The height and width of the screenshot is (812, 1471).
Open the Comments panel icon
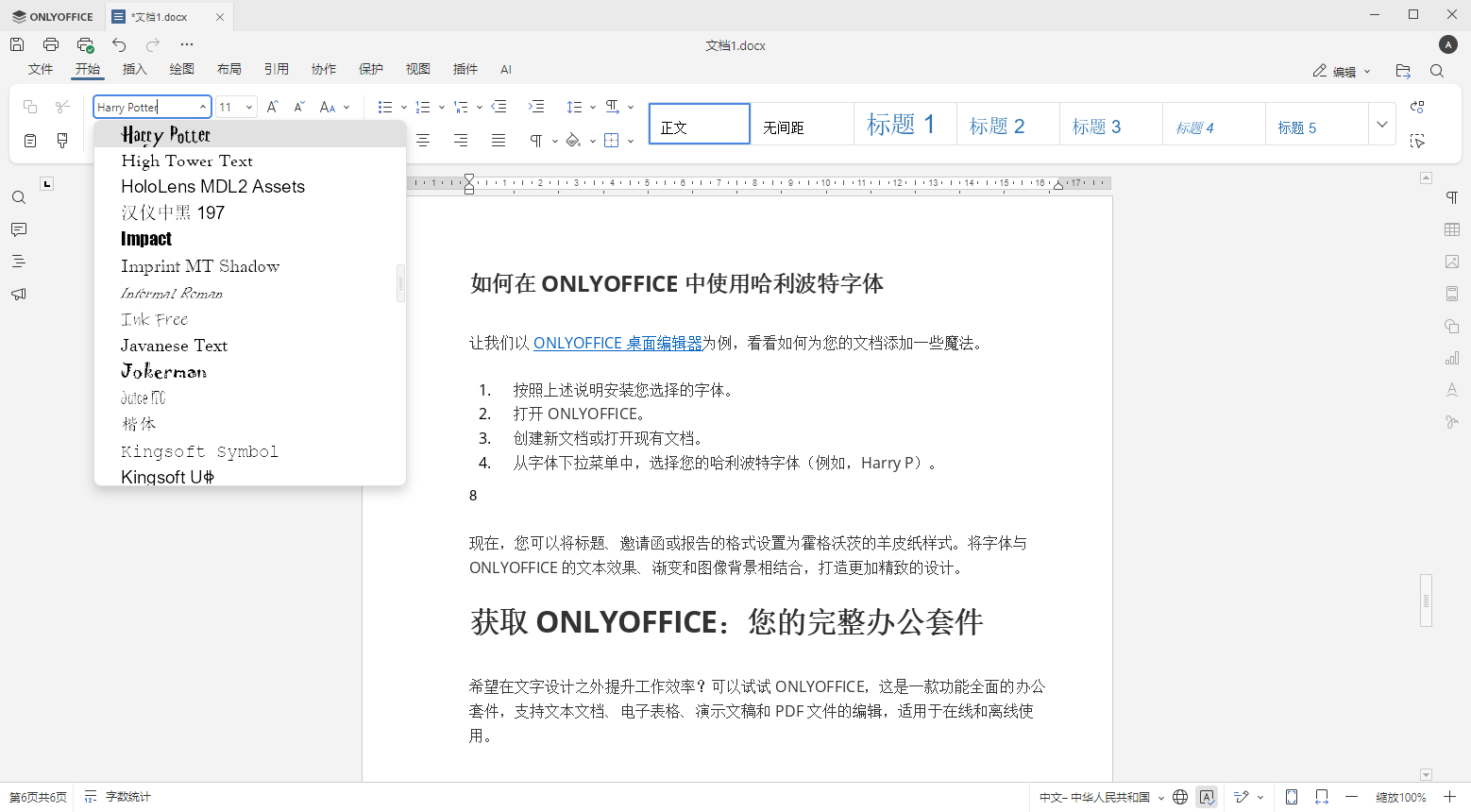tap(18, 229)
